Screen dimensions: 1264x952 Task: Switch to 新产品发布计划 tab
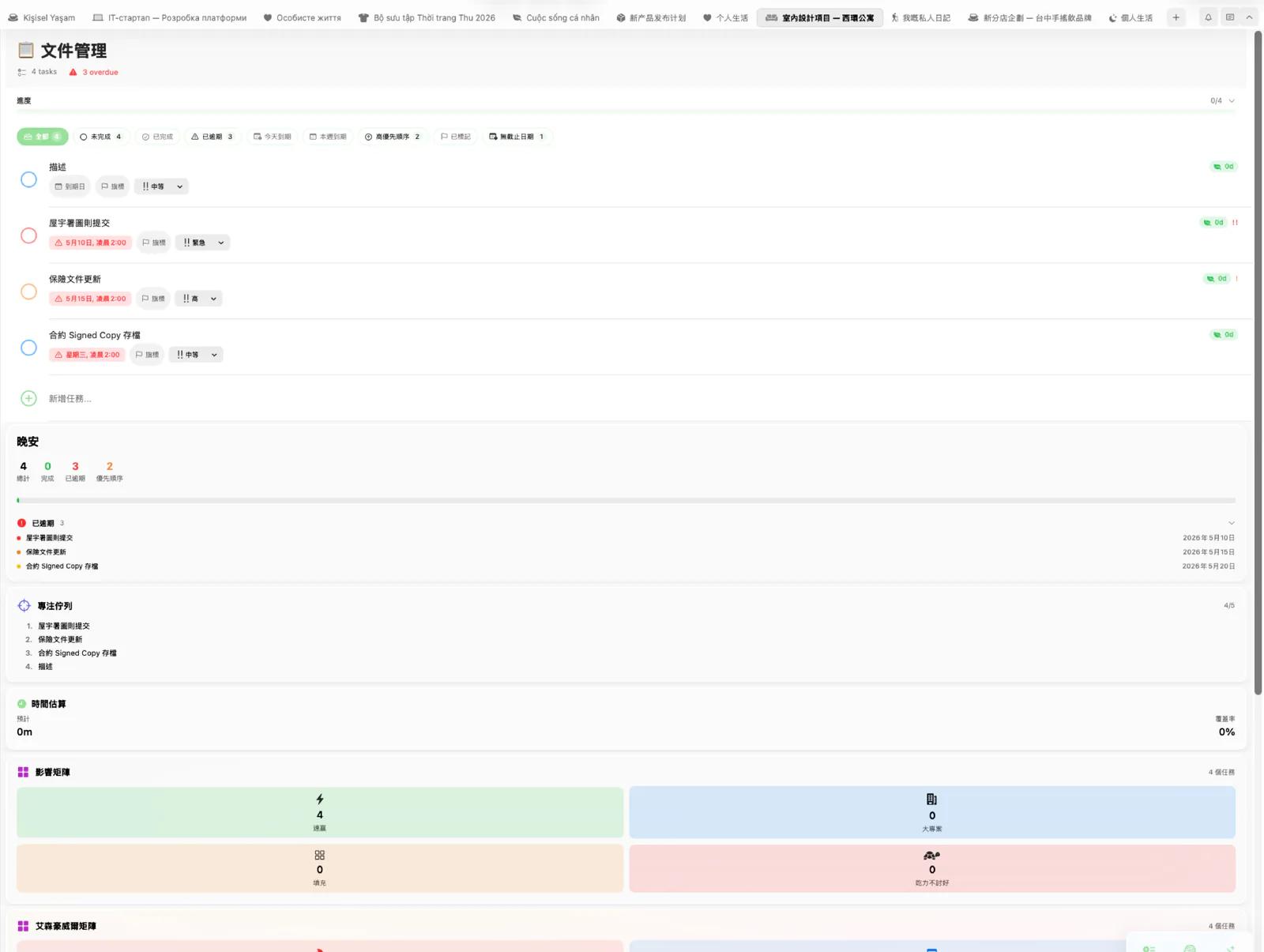click(x=652, y=17)
